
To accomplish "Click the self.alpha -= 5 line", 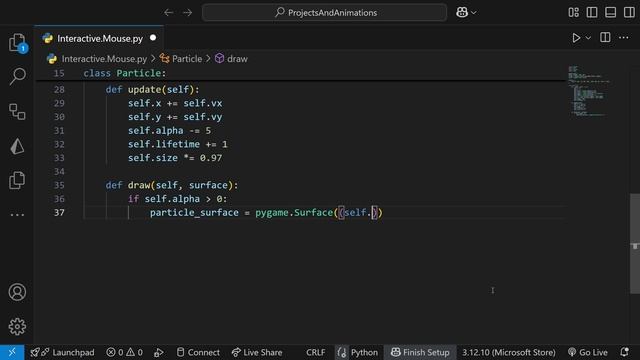I will (x=169, y=131).
